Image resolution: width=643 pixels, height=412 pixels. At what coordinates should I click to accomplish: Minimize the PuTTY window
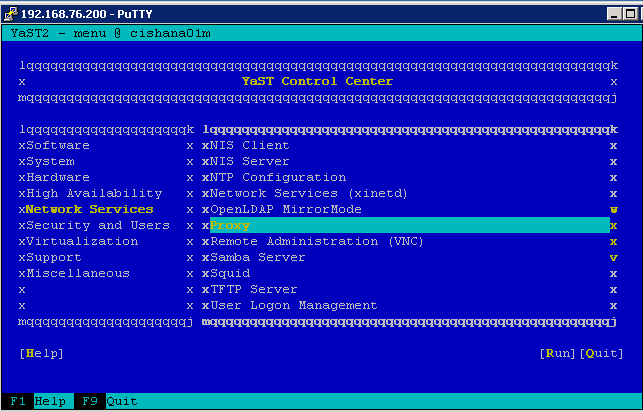[x=614, y=14]
